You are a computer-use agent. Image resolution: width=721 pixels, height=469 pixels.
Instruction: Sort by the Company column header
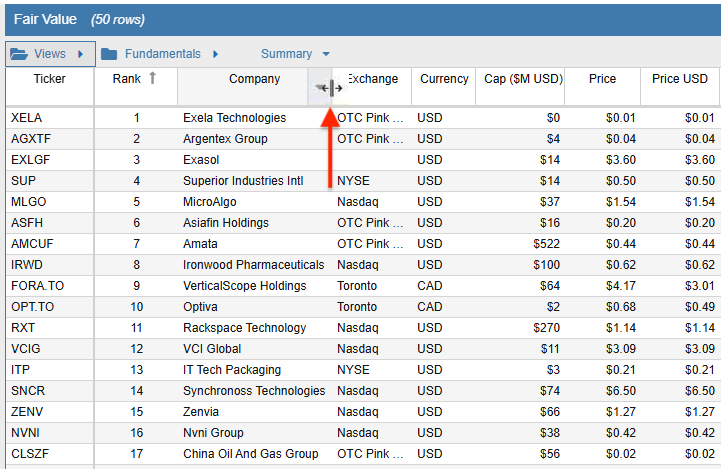pyautogui.click(x=254, y=79)
